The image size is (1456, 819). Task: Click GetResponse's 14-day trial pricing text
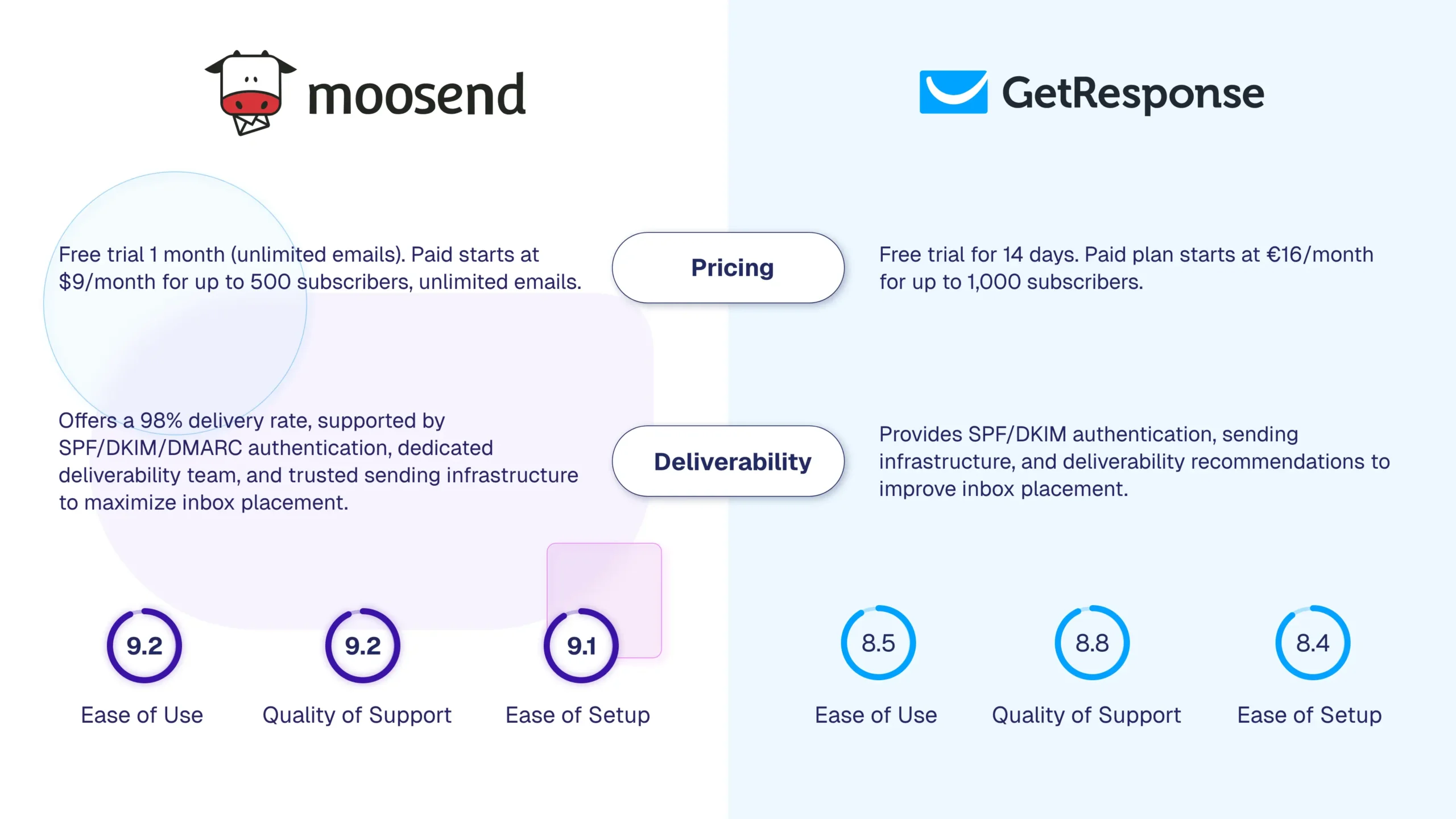point(1126,268)
